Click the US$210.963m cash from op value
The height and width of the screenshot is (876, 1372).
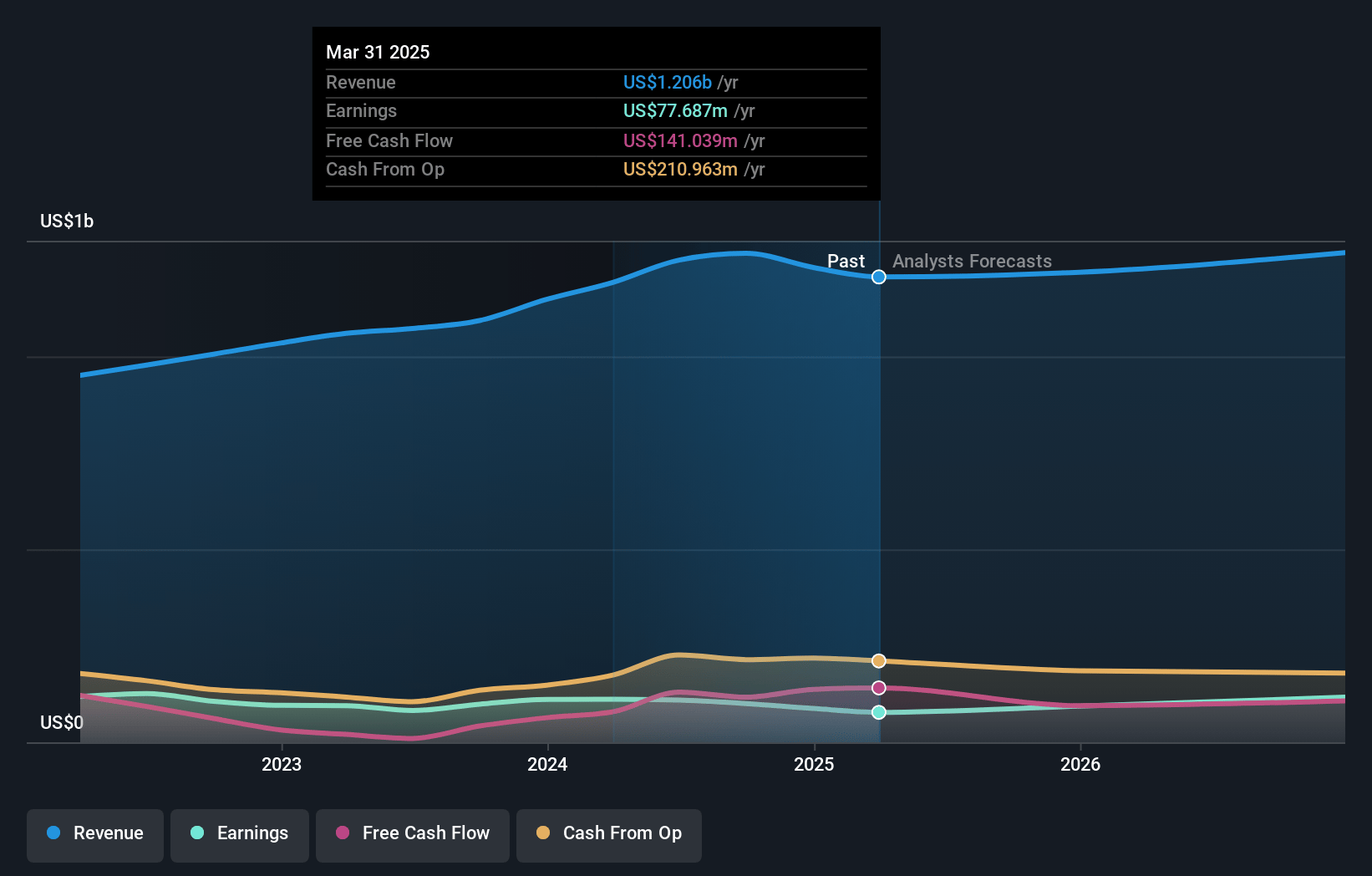(x=680, y=169)
